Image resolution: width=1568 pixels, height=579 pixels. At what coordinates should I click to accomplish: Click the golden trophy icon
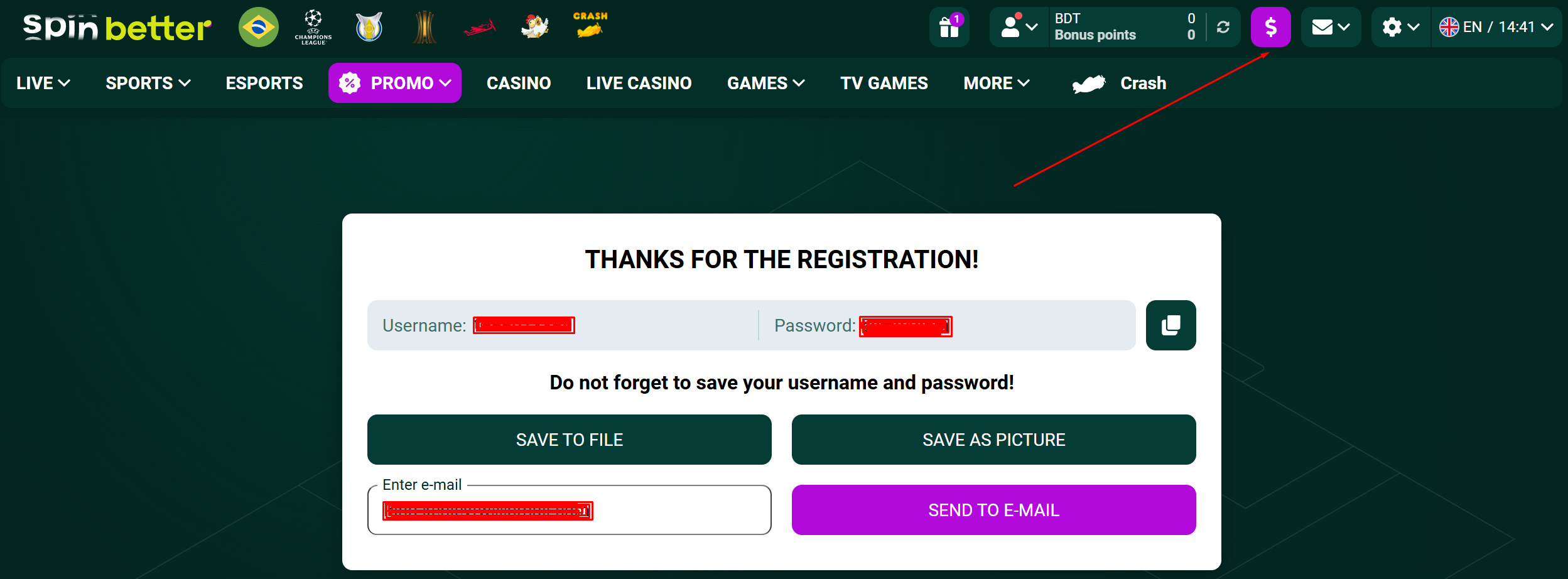(424, 28)
